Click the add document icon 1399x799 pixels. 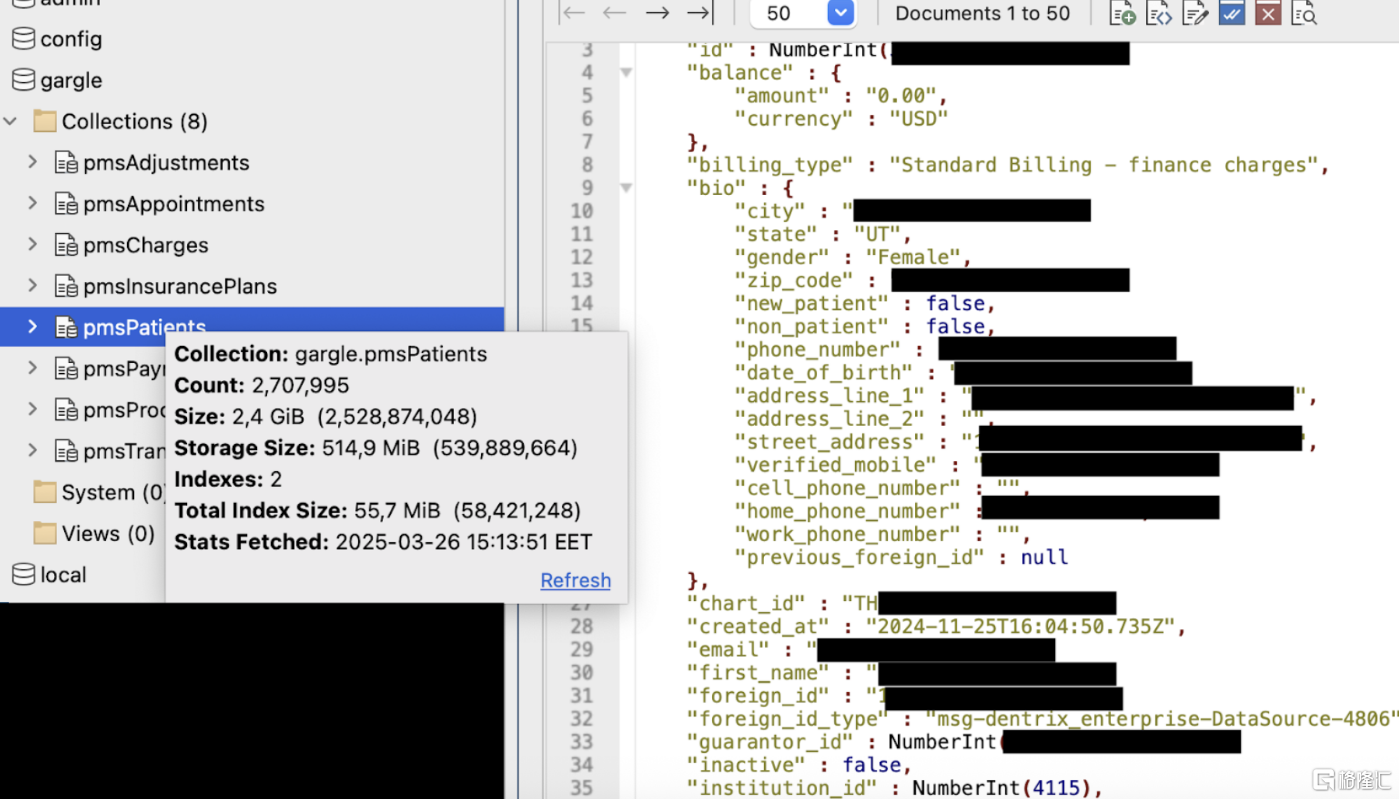(1122, 13)
